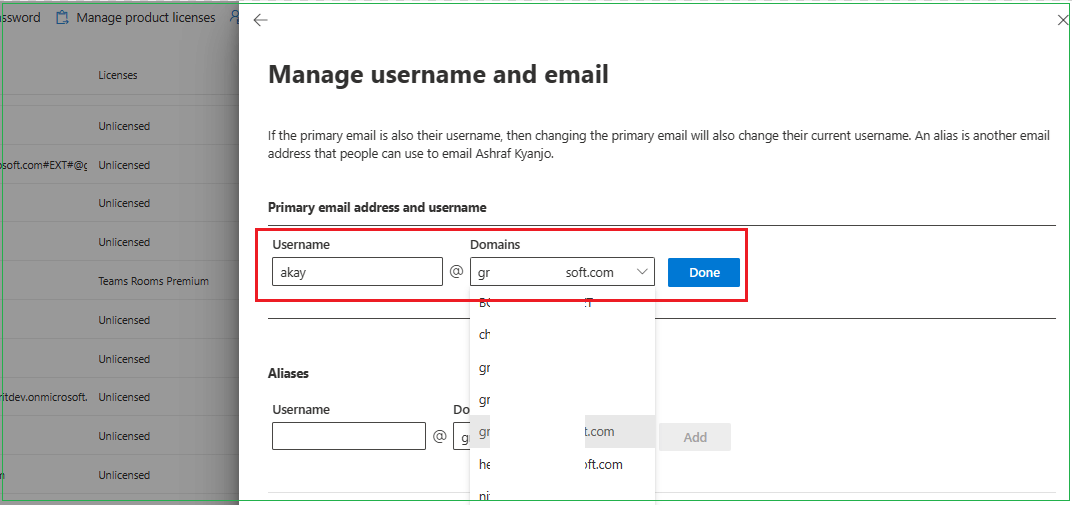This screenshot has width=1072, height=505.
Task: Click Unlicensed in the ritdev.onmicrosoft row
Action: pos(124,397)
